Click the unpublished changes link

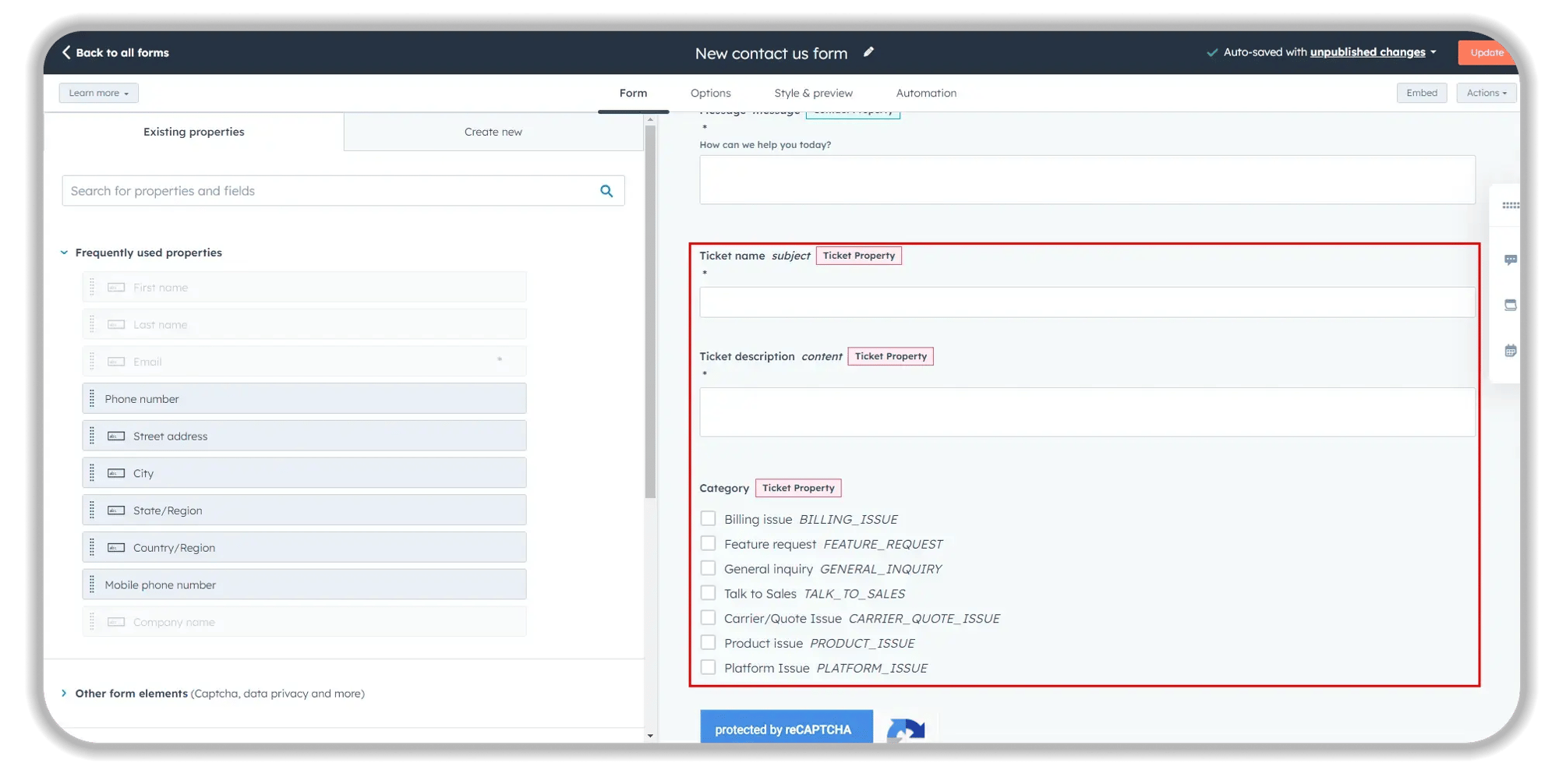click(1367, 52)
